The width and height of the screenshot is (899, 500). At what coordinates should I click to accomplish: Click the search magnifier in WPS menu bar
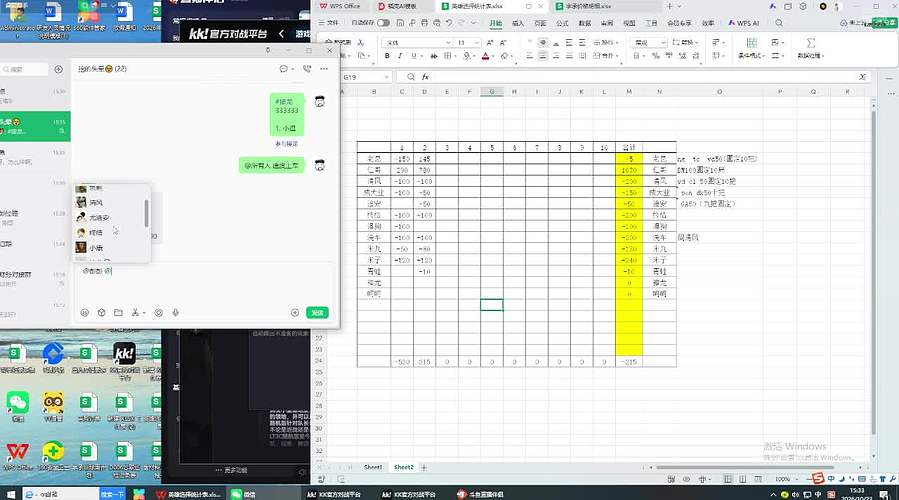(x=779, y=23)
